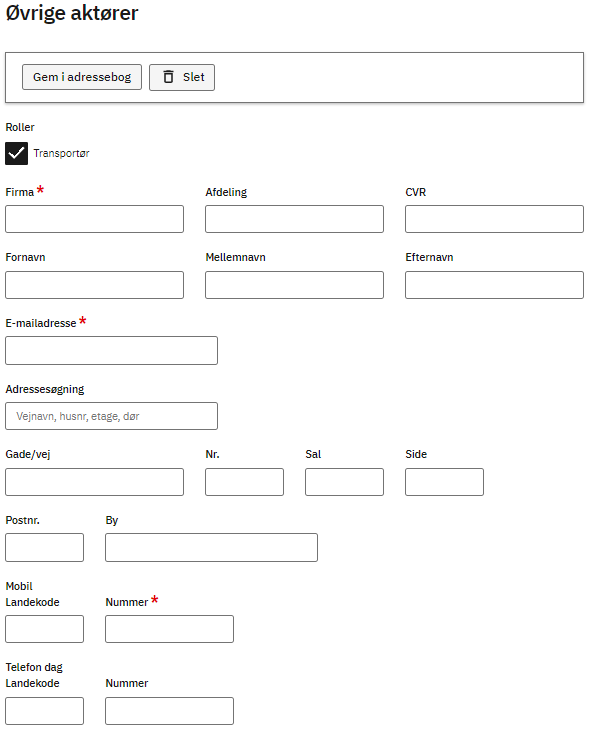The width and height of the screenshot is (602, 736).
Task: Focus the Mellemnavn input box
Action: [x=294, y=285]
